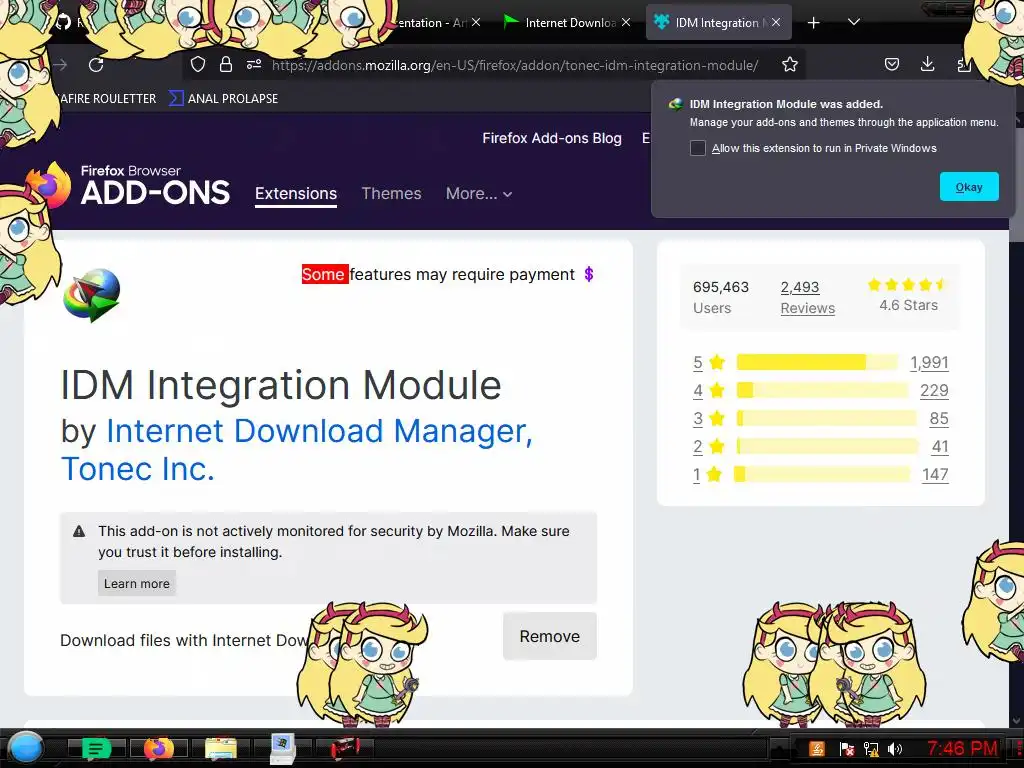The image size is (1024, 768).
Task: Open the AFIRE ROULETTER bookmark
Action: [x=106, y=99]
